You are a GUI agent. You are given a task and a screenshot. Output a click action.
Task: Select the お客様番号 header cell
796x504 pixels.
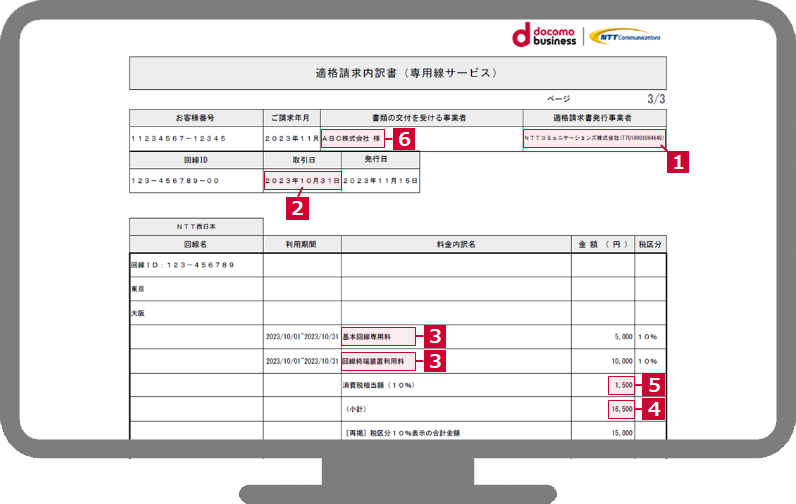[x=195, y=118]
